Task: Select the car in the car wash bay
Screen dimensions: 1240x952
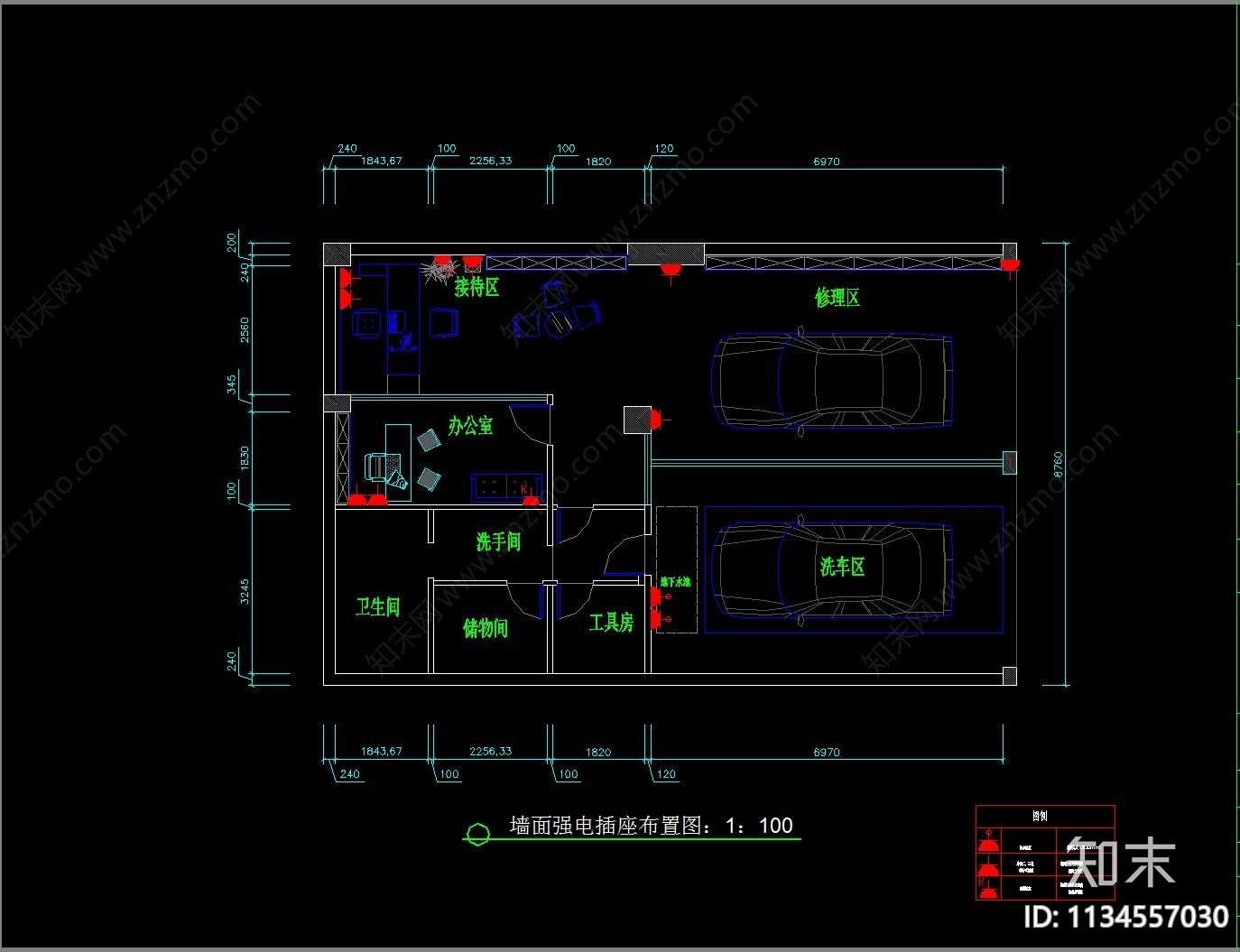Action: click(x=832, y=570)
